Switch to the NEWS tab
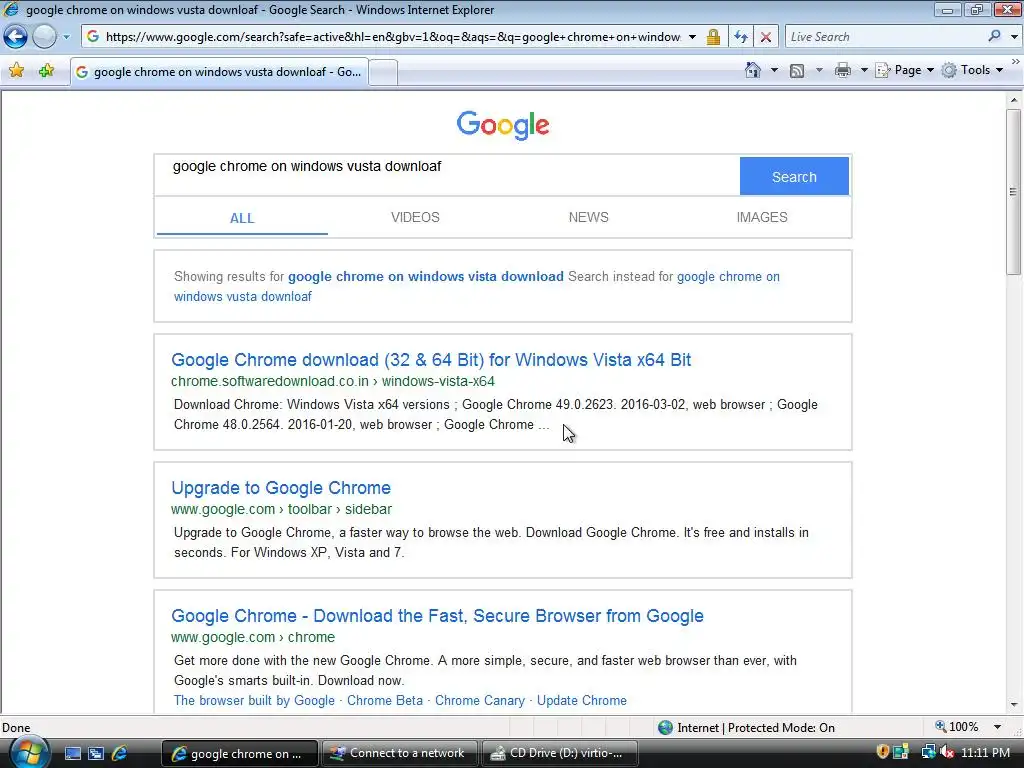Image resolution: width=1024 pixels, height=768 pixels. pyautogui.click(x=588, y=217)
